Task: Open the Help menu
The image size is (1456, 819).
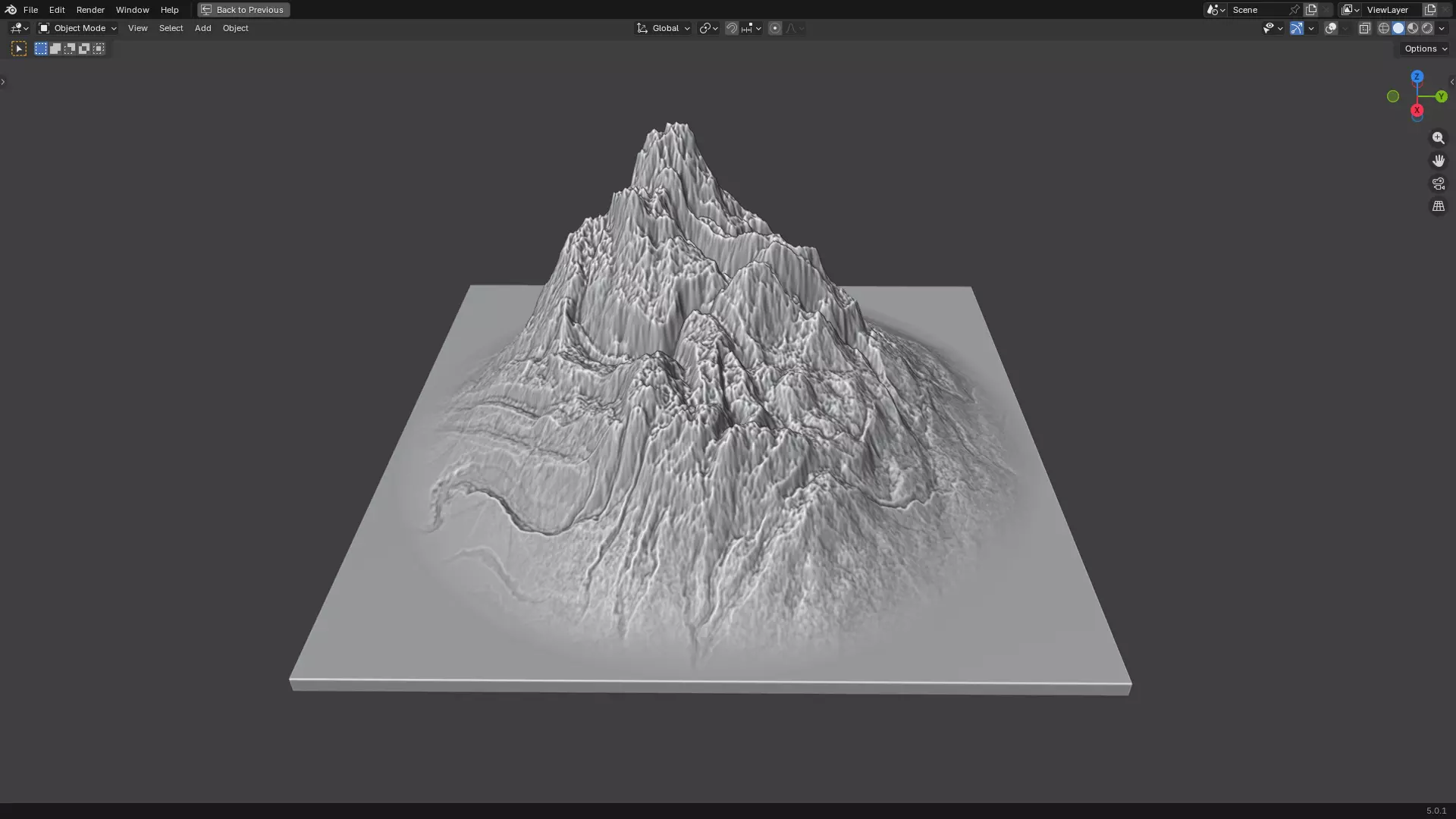Action: click(169, 10)
